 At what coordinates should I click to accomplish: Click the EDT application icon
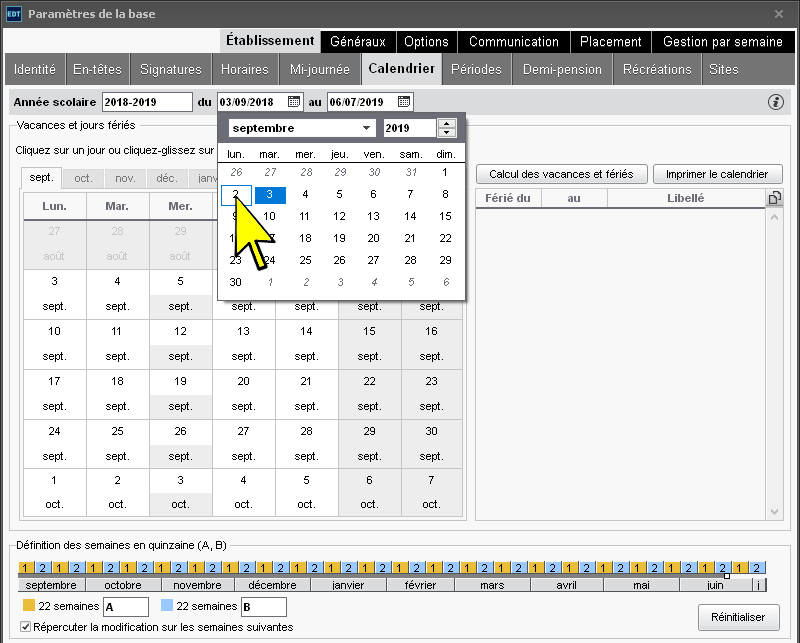14,14
